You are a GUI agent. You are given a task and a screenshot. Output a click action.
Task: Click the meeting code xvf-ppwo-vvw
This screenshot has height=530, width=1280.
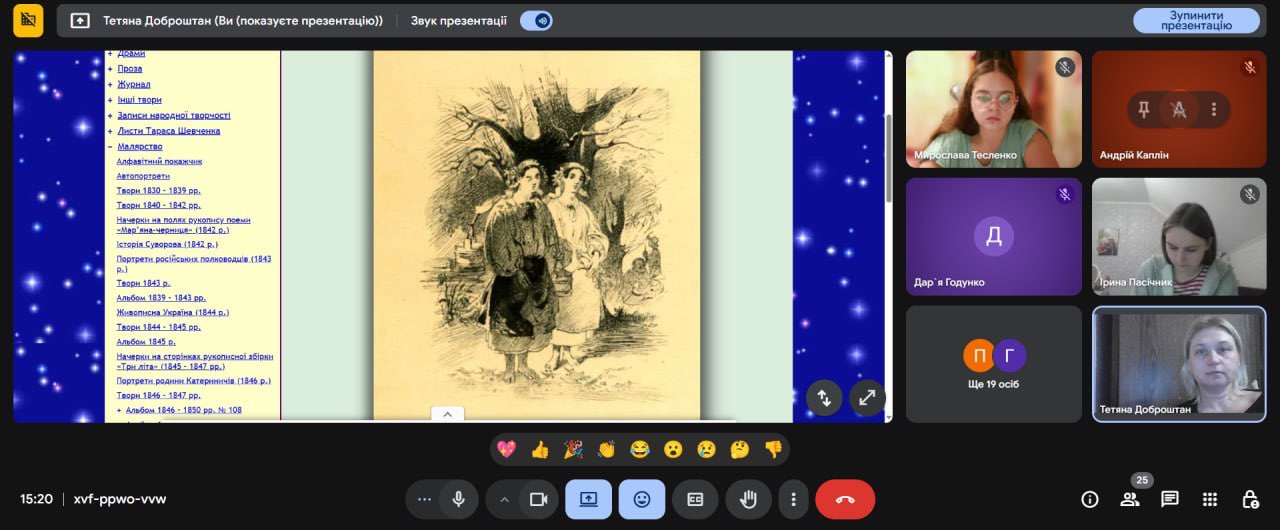click(x=120, y=499)
